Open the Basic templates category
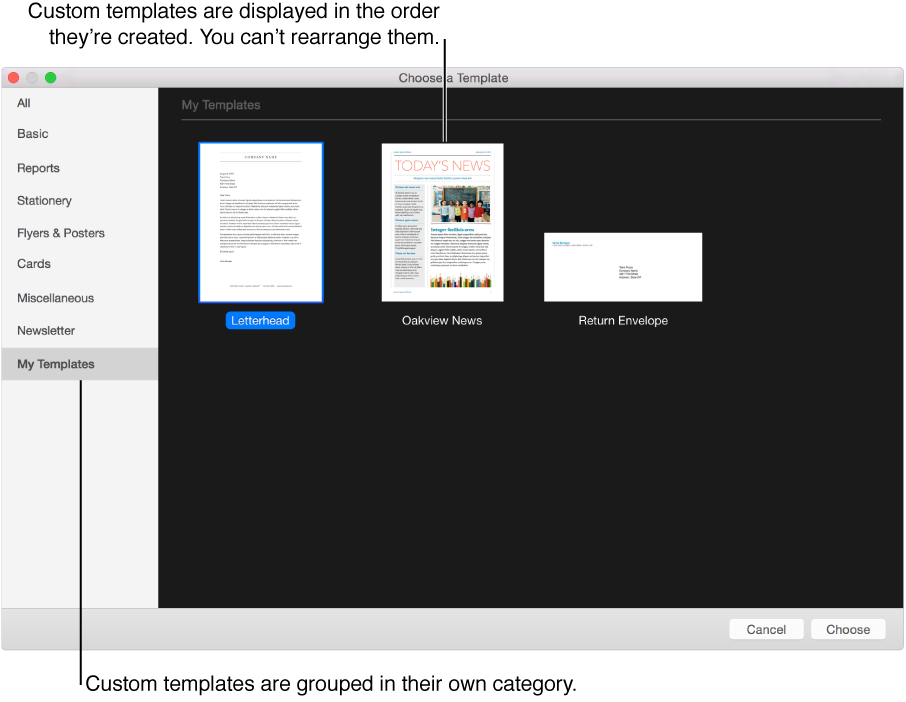 (32, 133)
